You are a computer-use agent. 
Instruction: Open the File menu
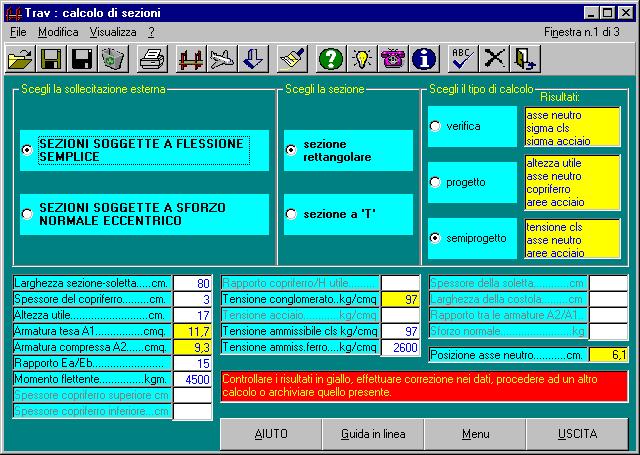[x=18, y=32]
